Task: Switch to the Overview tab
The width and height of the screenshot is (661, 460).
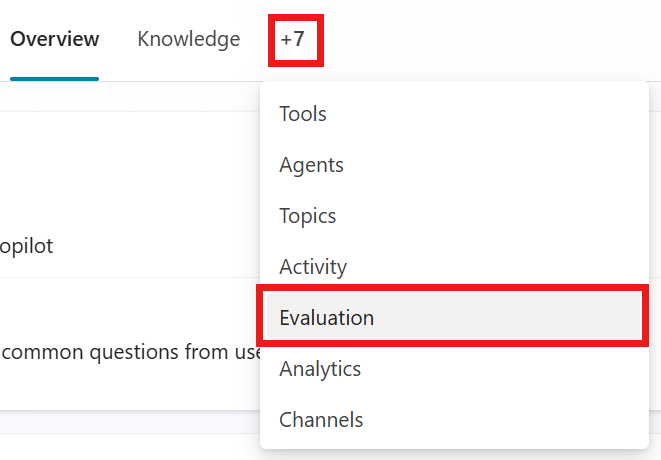Action: (55, 40)
